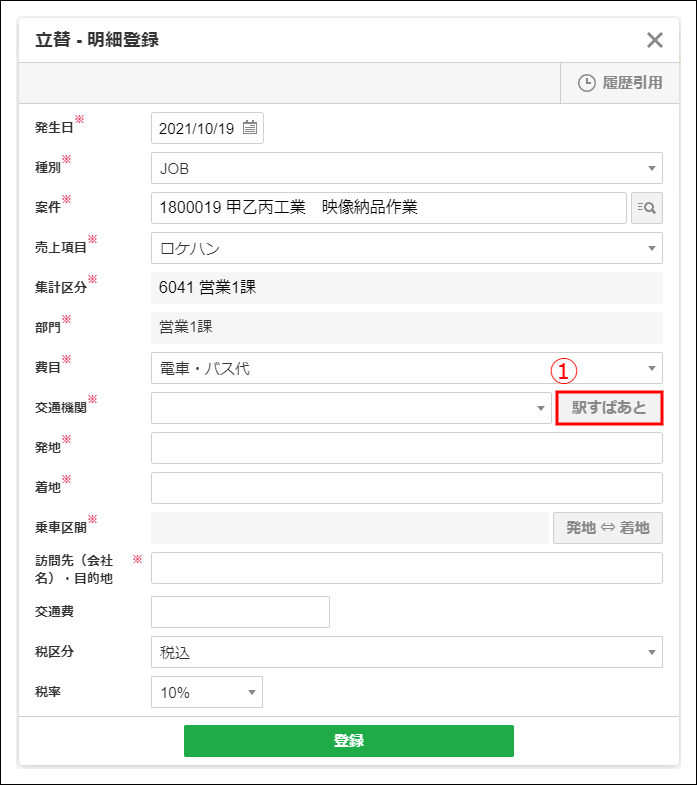
Task: Click the 履歴引用 history button
Action: click(620, 83)
